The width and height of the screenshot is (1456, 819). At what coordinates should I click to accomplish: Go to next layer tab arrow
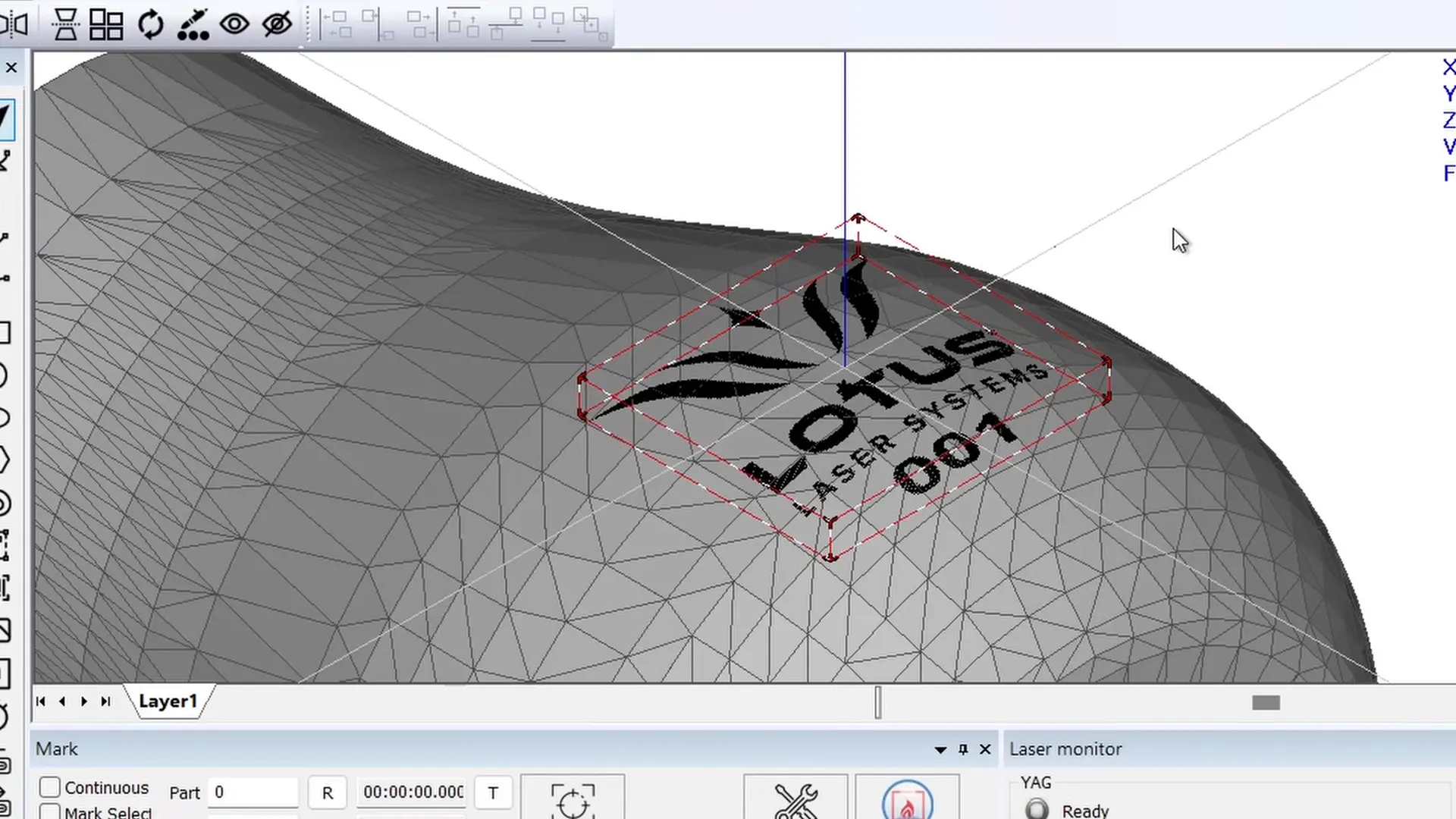click(84, 701)
